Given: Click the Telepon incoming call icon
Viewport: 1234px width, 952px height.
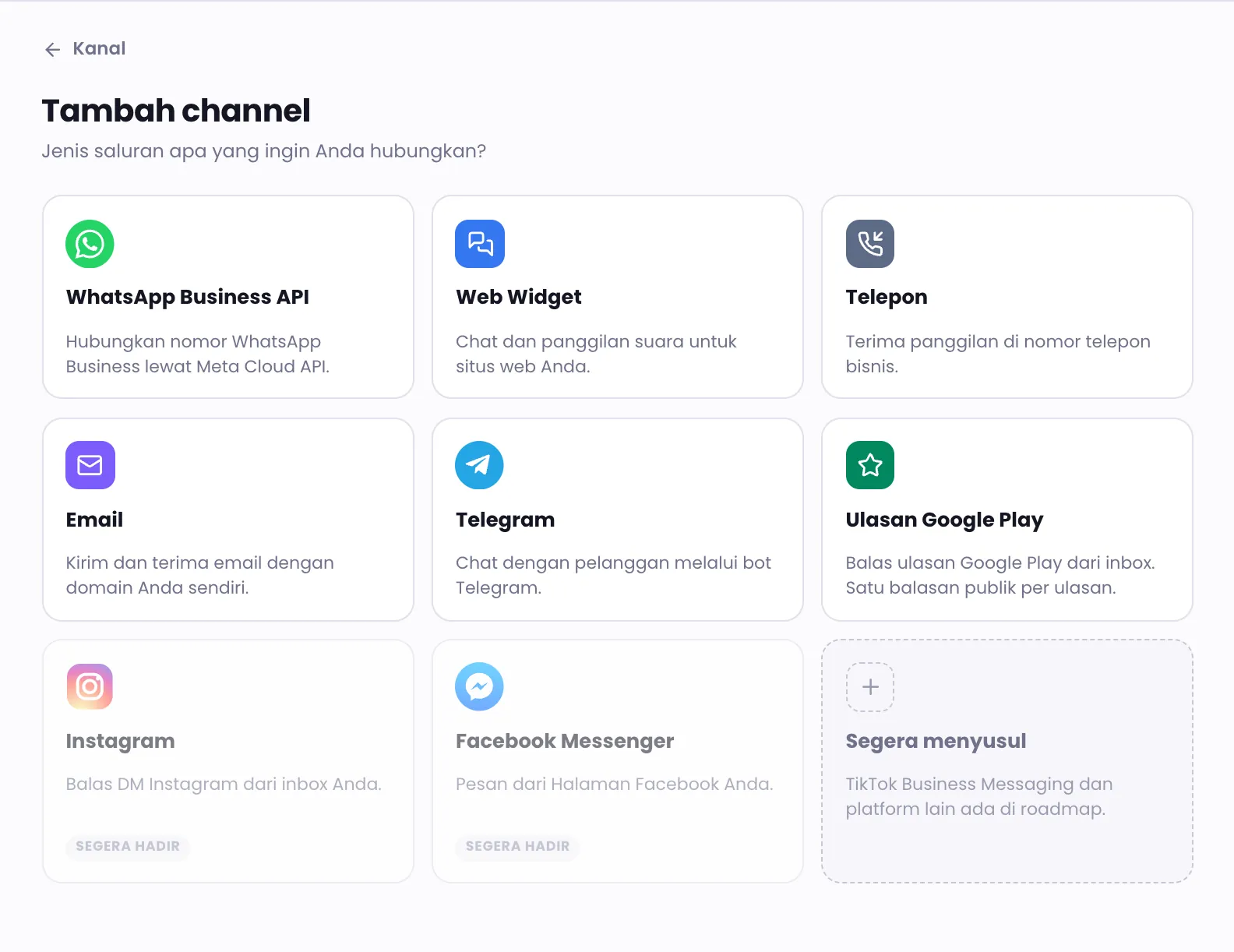Looking at the screenshot, I should pos(870,244).
